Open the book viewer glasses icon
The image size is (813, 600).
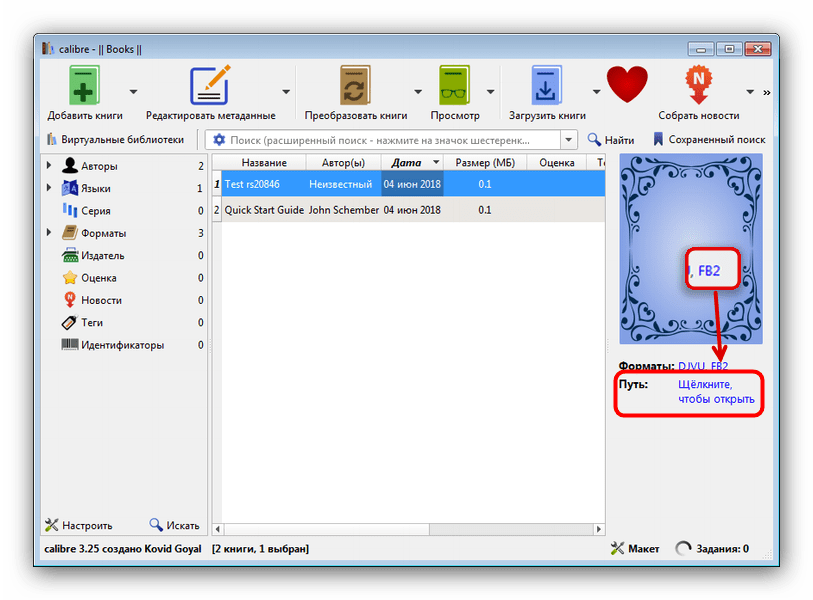tap(454, 85)
